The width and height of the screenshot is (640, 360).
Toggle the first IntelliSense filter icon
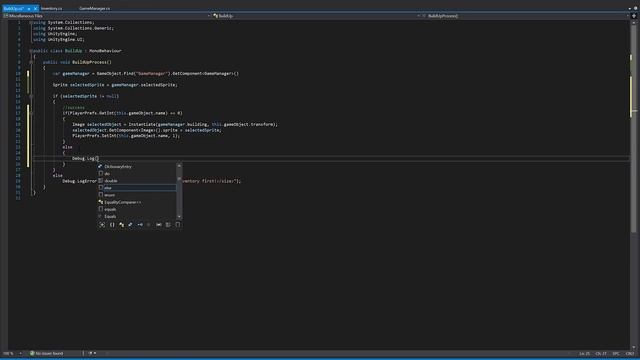point(102,224)
